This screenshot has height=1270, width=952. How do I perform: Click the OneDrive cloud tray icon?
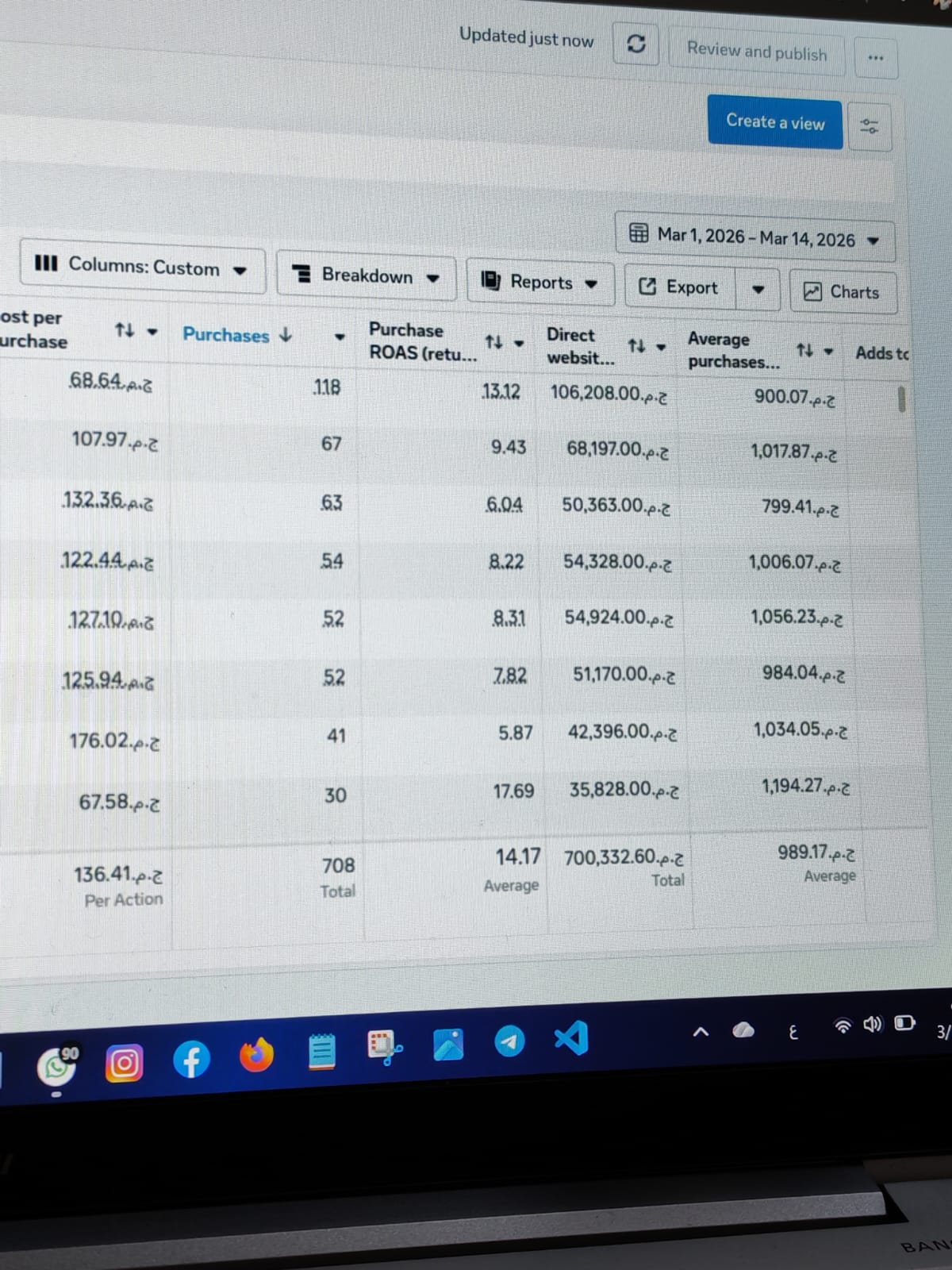pos(743,1030)
